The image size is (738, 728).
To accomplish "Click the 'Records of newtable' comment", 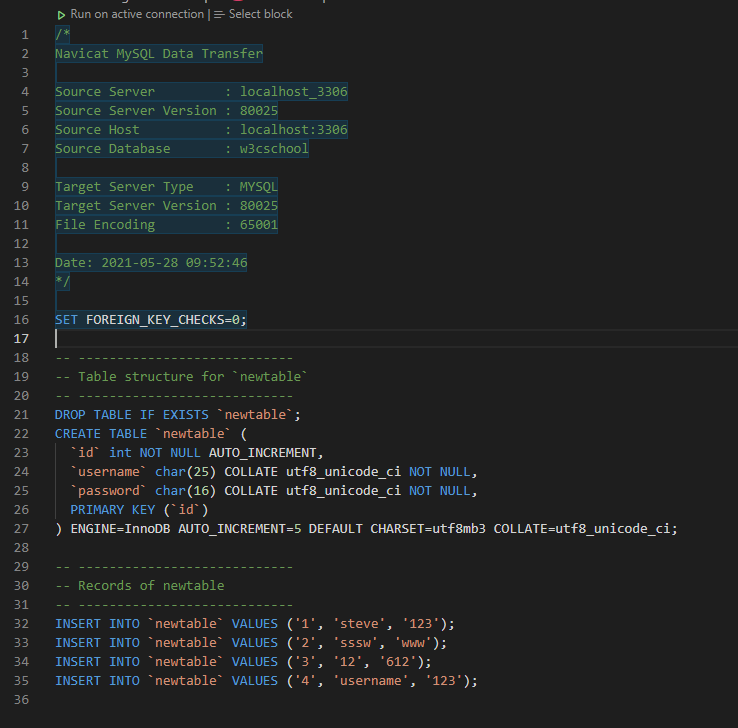I will tap(151, 585).
